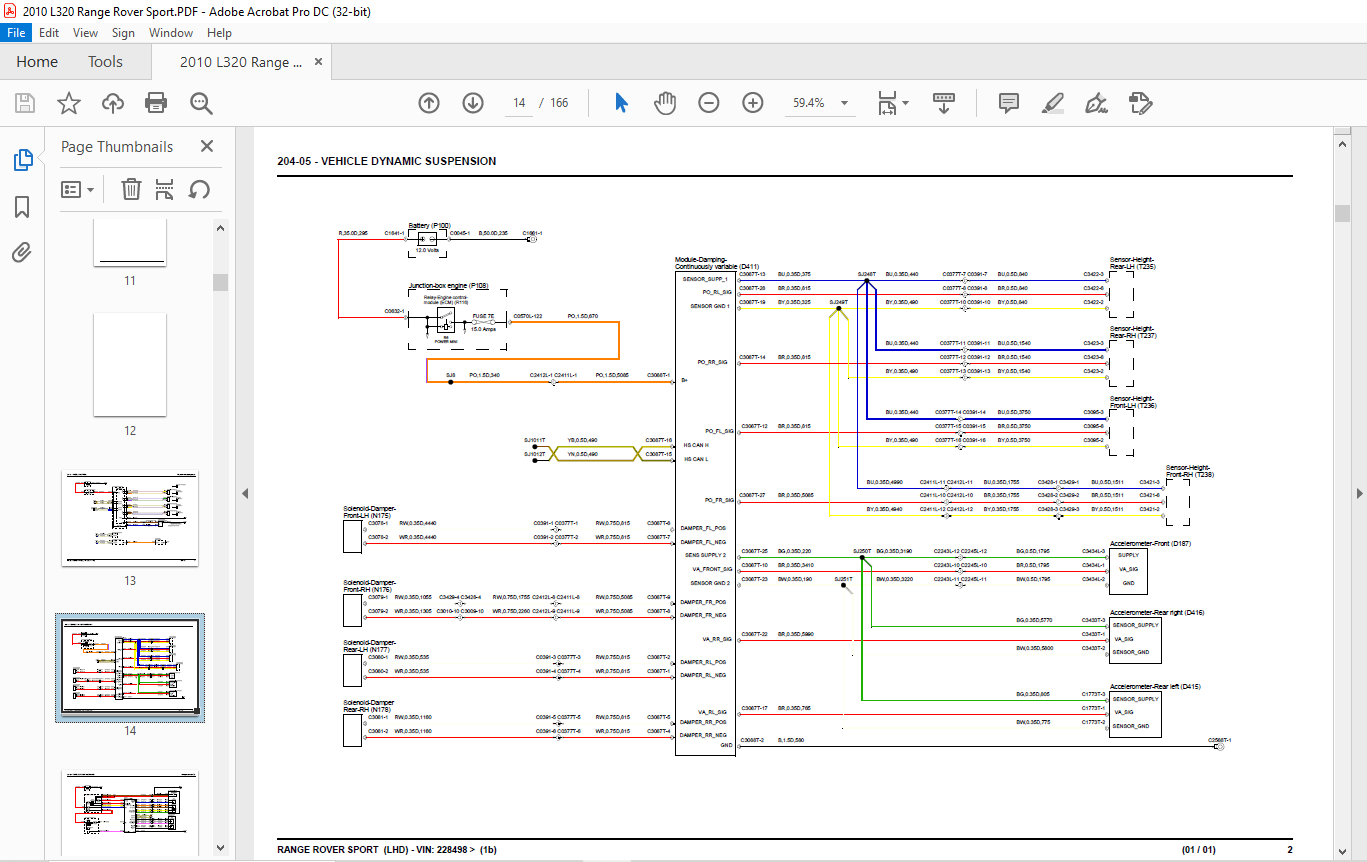Switch to the Home tab

coord(37,62)
